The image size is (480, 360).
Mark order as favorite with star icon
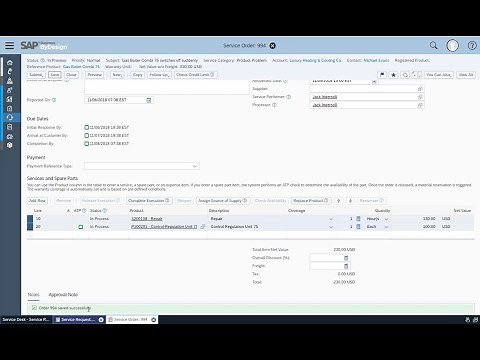coord(393,75)
